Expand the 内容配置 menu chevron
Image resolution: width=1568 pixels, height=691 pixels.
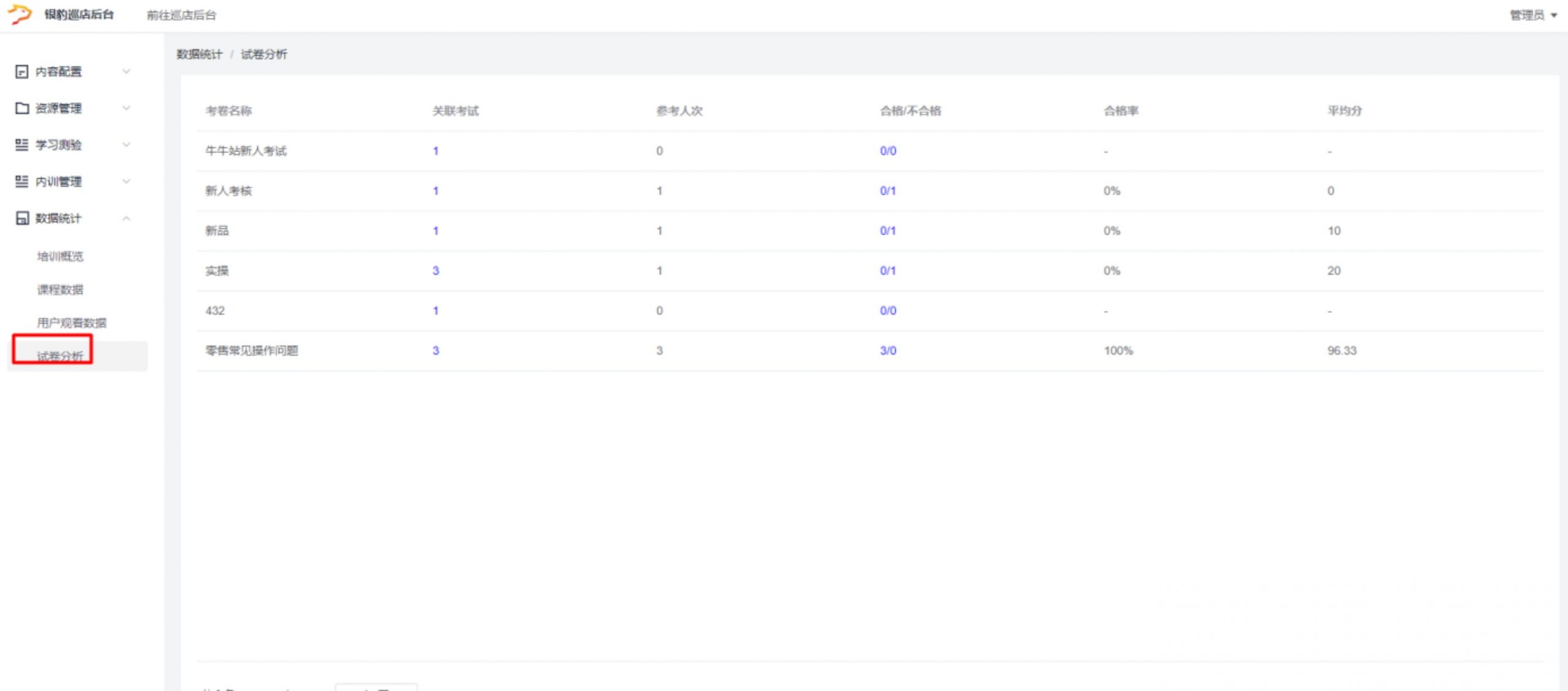(126, 72)
